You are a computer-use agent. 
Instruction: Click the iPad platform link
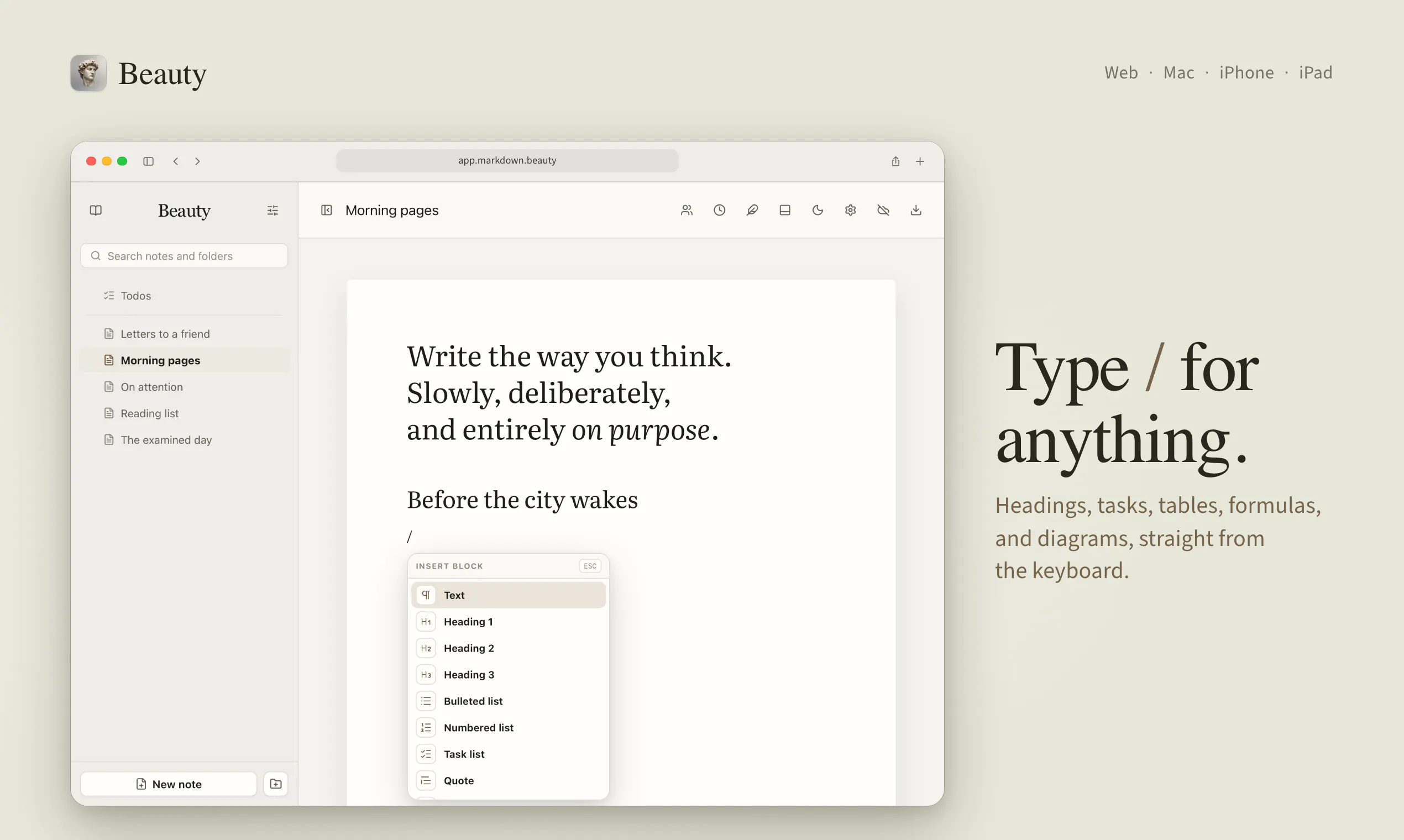point(1315,72)
